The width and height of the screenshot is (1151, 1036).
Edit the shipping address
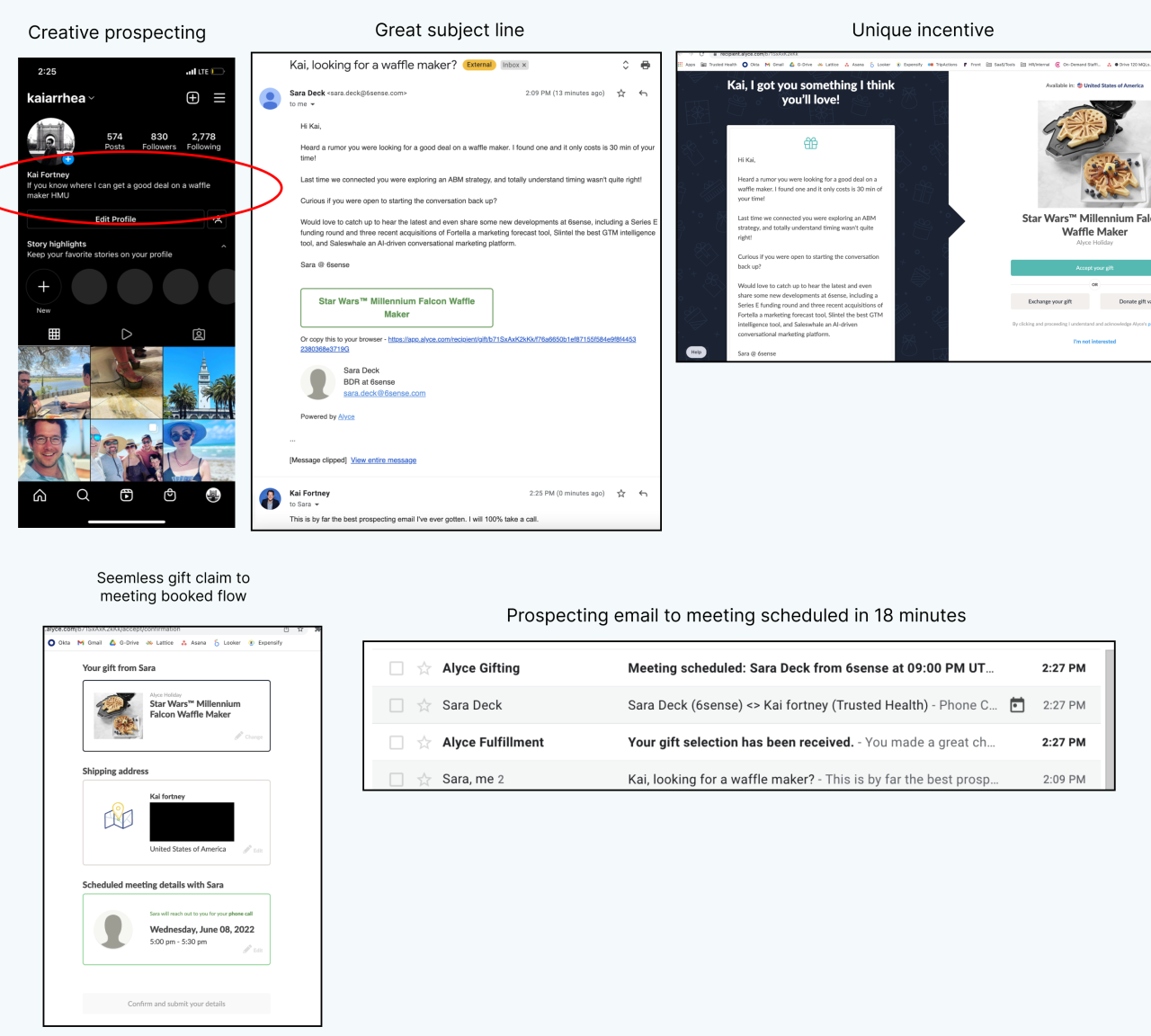[253, 850]
